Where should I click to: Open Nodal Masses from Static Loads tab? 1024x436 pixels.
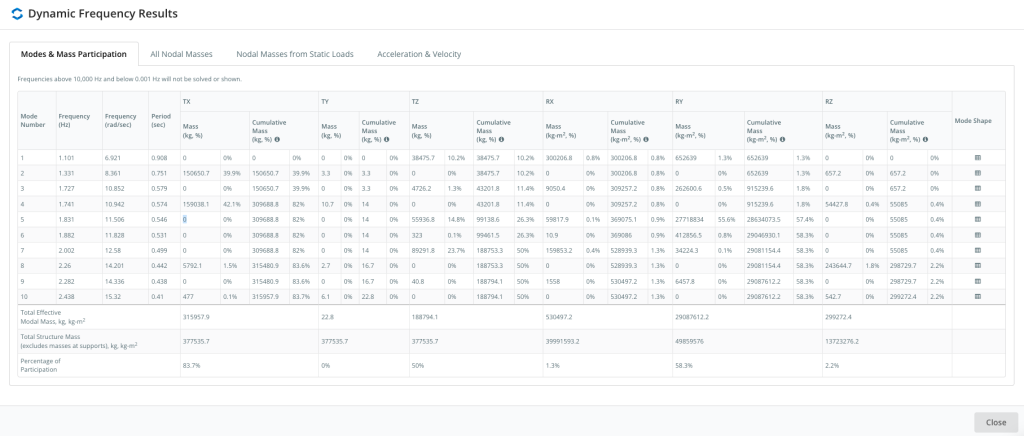tap(294, 54)
